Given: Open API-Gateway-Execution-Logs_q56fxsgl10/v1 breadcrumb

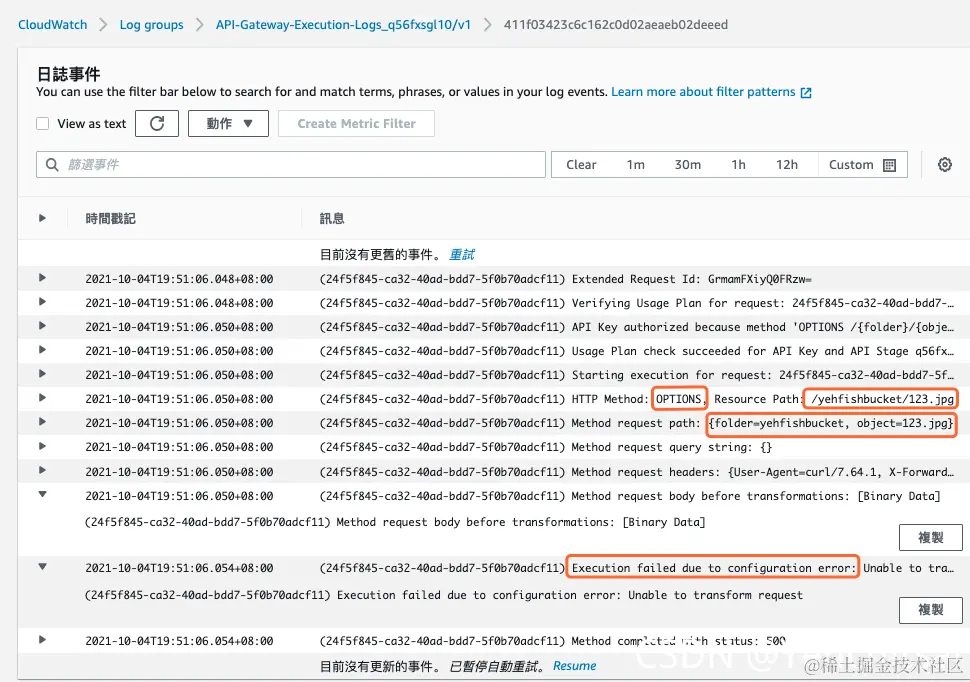Looking at the screenshot, I should pos(343,25).
